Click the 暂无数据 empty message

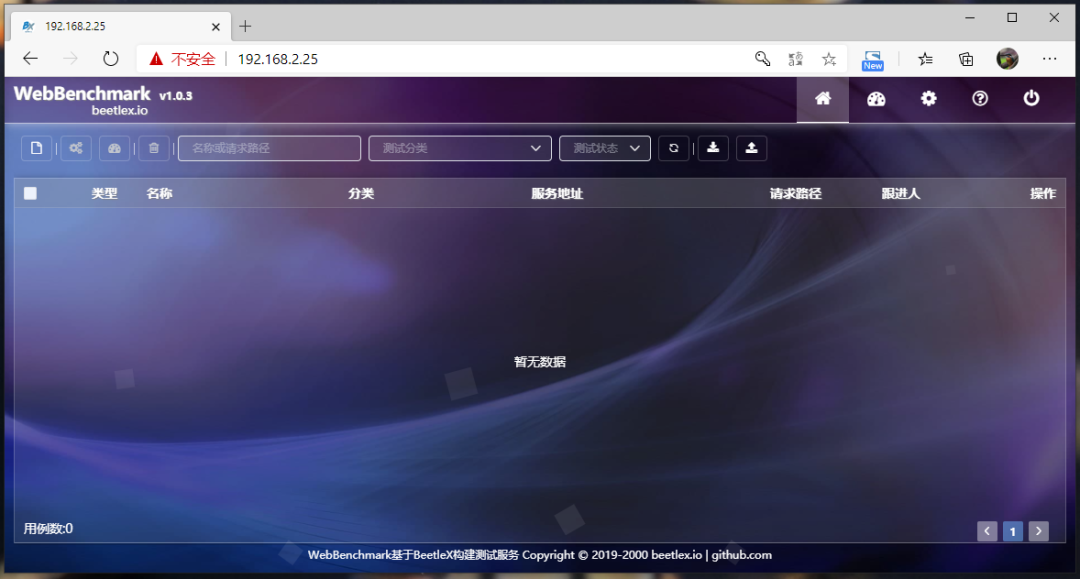pos(540,362)
